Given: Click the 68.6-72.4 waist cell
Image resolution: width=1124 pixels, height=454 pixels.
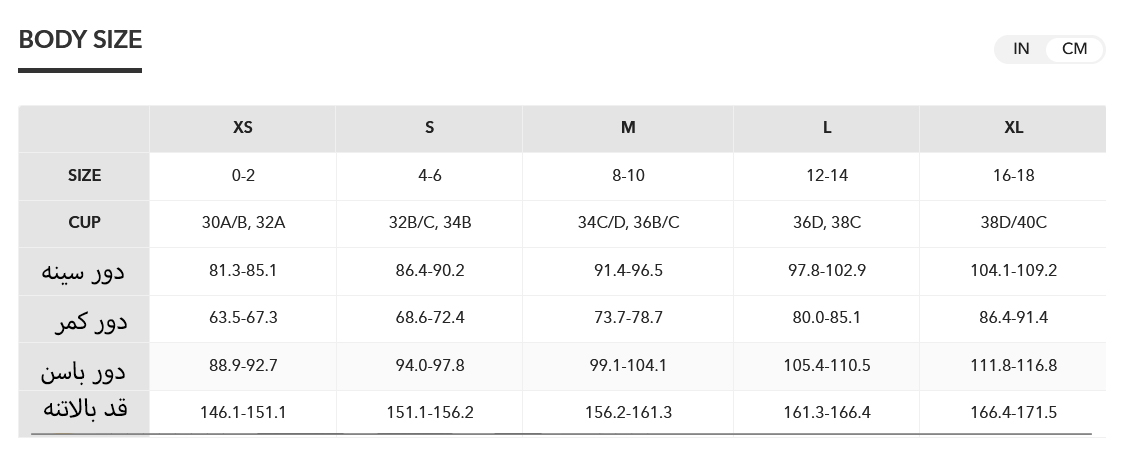Looking at the screenshot, I should click(x=429, y=318).
